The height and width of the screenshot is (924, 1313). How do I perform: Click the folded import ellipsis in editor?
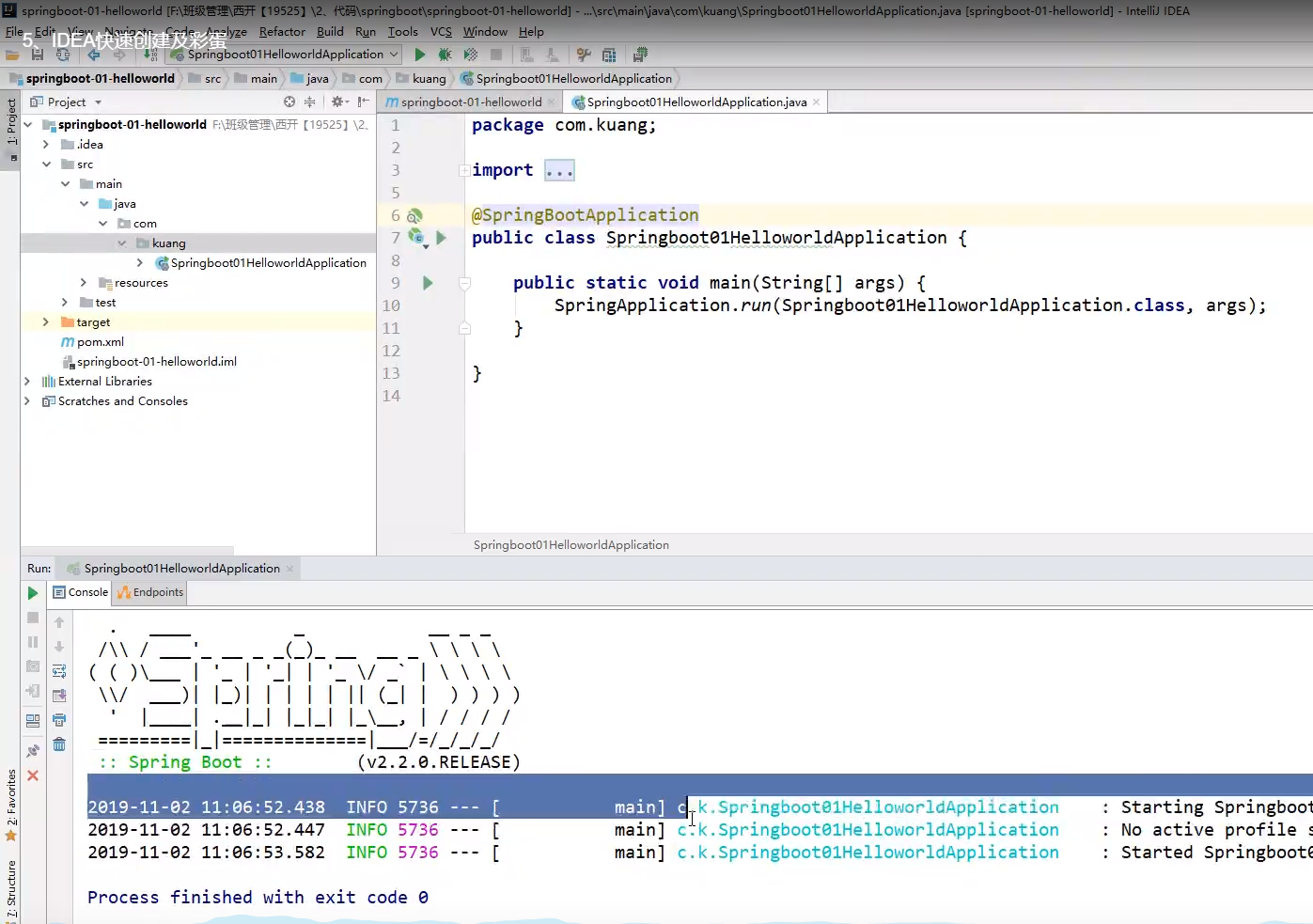click(x=559, y=171)
